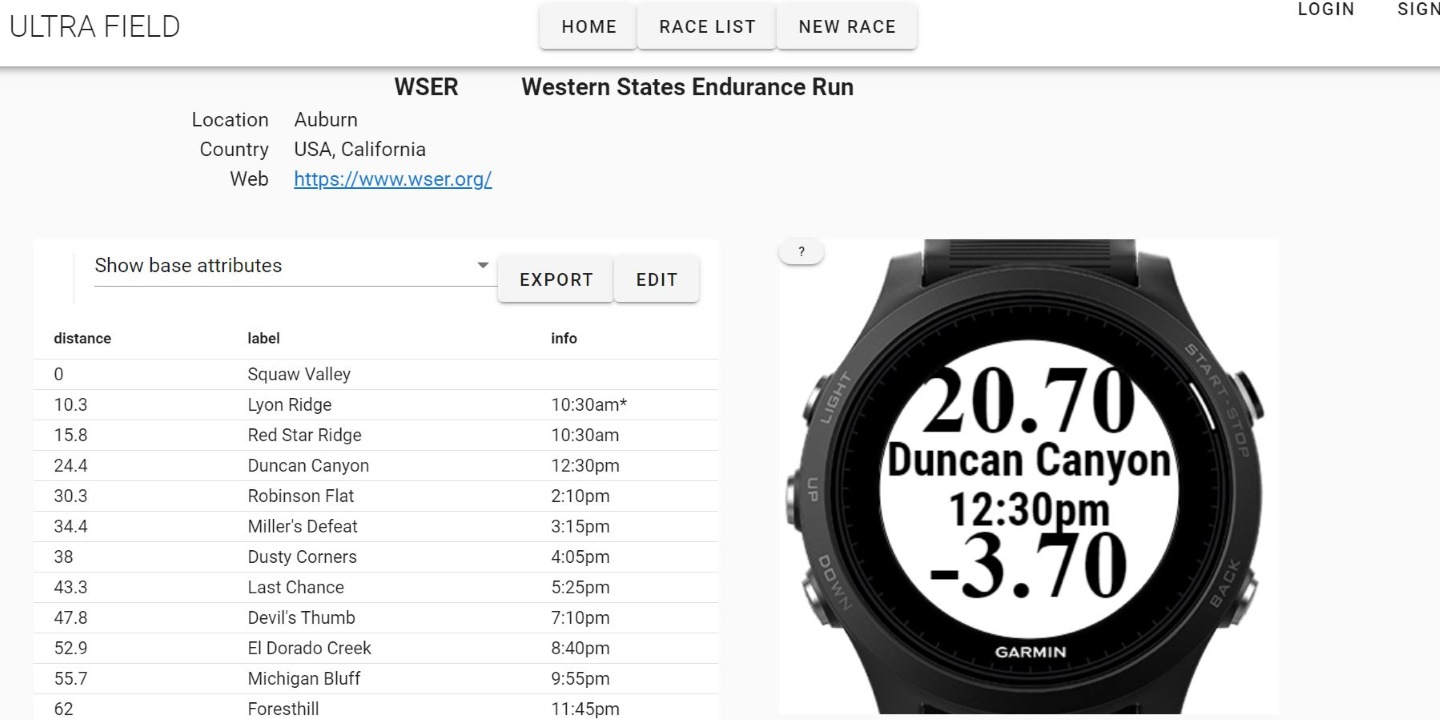Go to RACE LIST
1440x720 pixels.
[x=707, y=27]
